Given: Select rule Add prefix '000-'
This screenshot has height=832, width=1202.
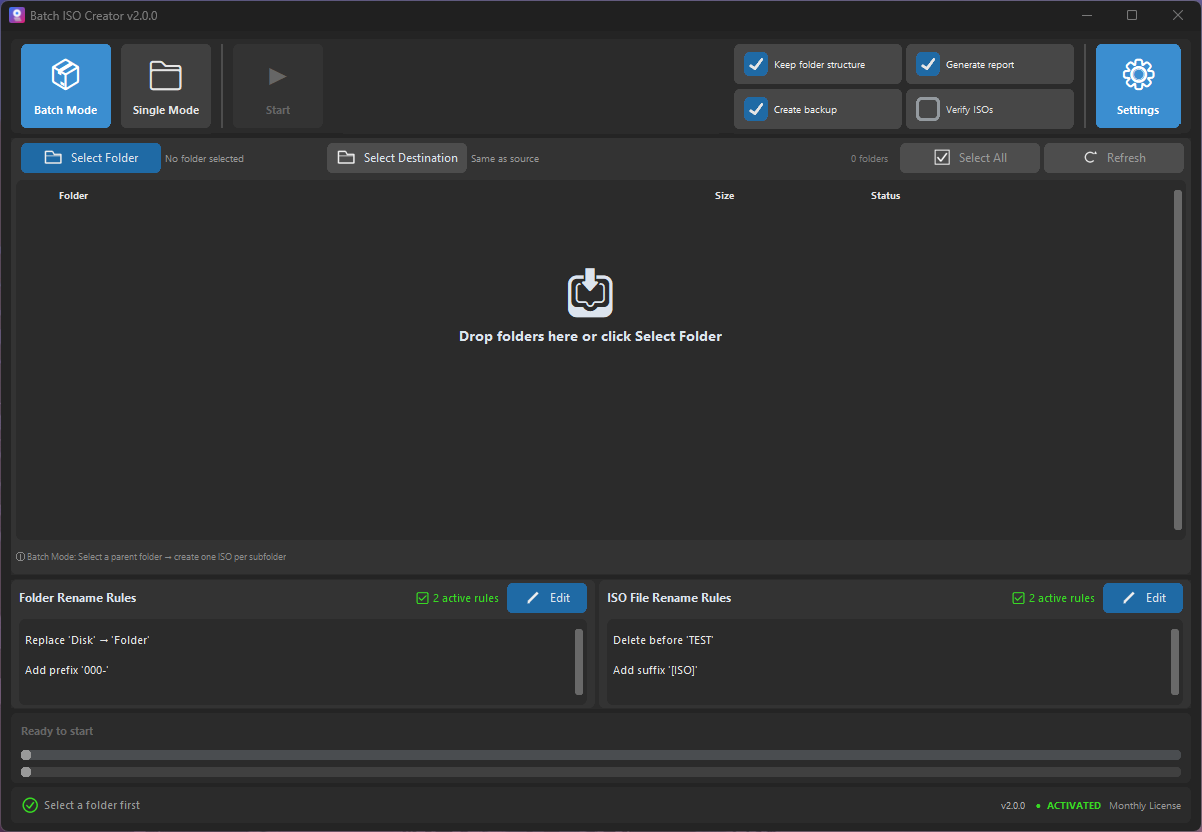Looking at the screenshot, I should [66, 670].
